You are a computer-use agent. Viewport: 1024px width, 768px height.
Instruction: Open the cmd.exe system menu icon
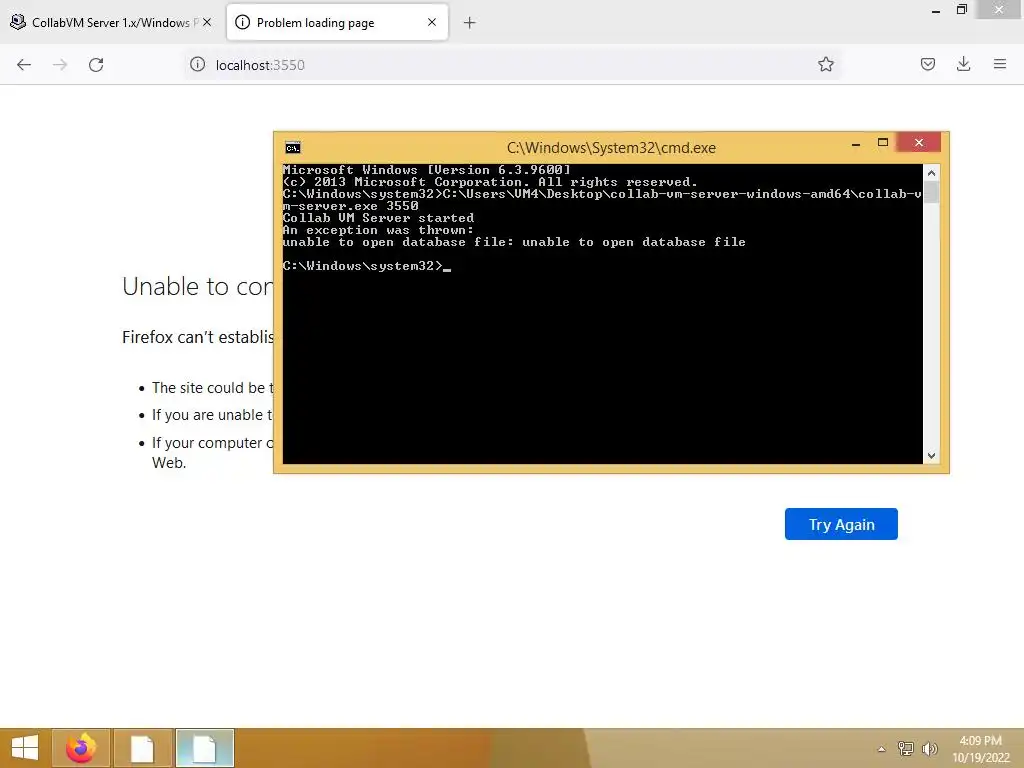pyautogui.click(x=293, y=148)
